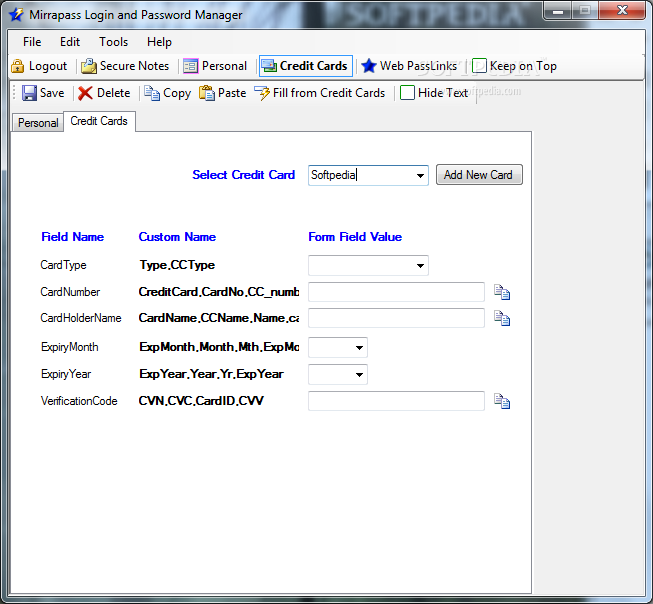Open the ExpiryMonth dropdown
This screenshot has width=653, height=604.
(x=359, y=347)
